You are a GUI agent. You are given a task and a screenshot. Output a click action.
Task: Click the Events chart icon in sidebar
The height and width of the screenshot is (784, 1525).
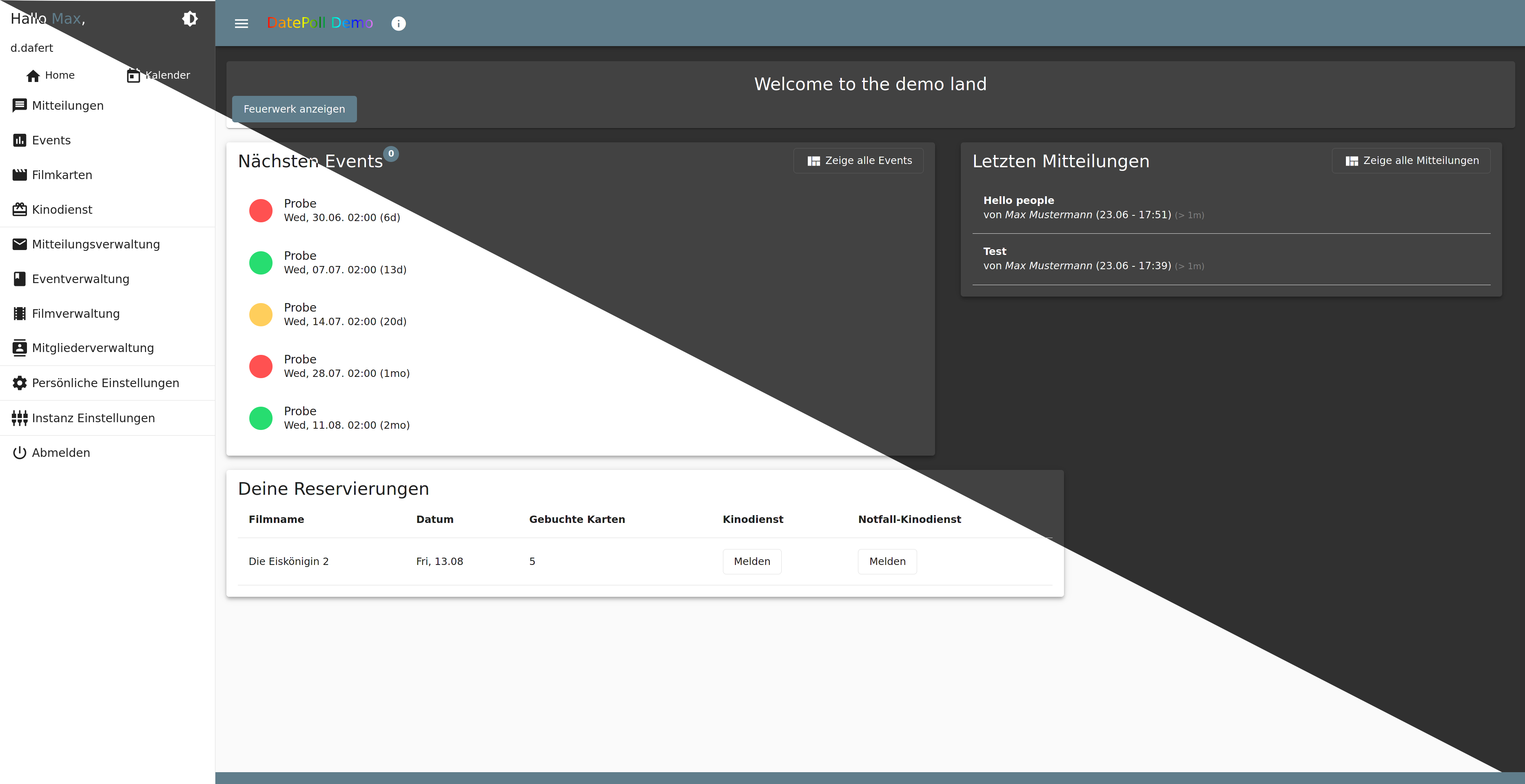click(x=20, y=140)
